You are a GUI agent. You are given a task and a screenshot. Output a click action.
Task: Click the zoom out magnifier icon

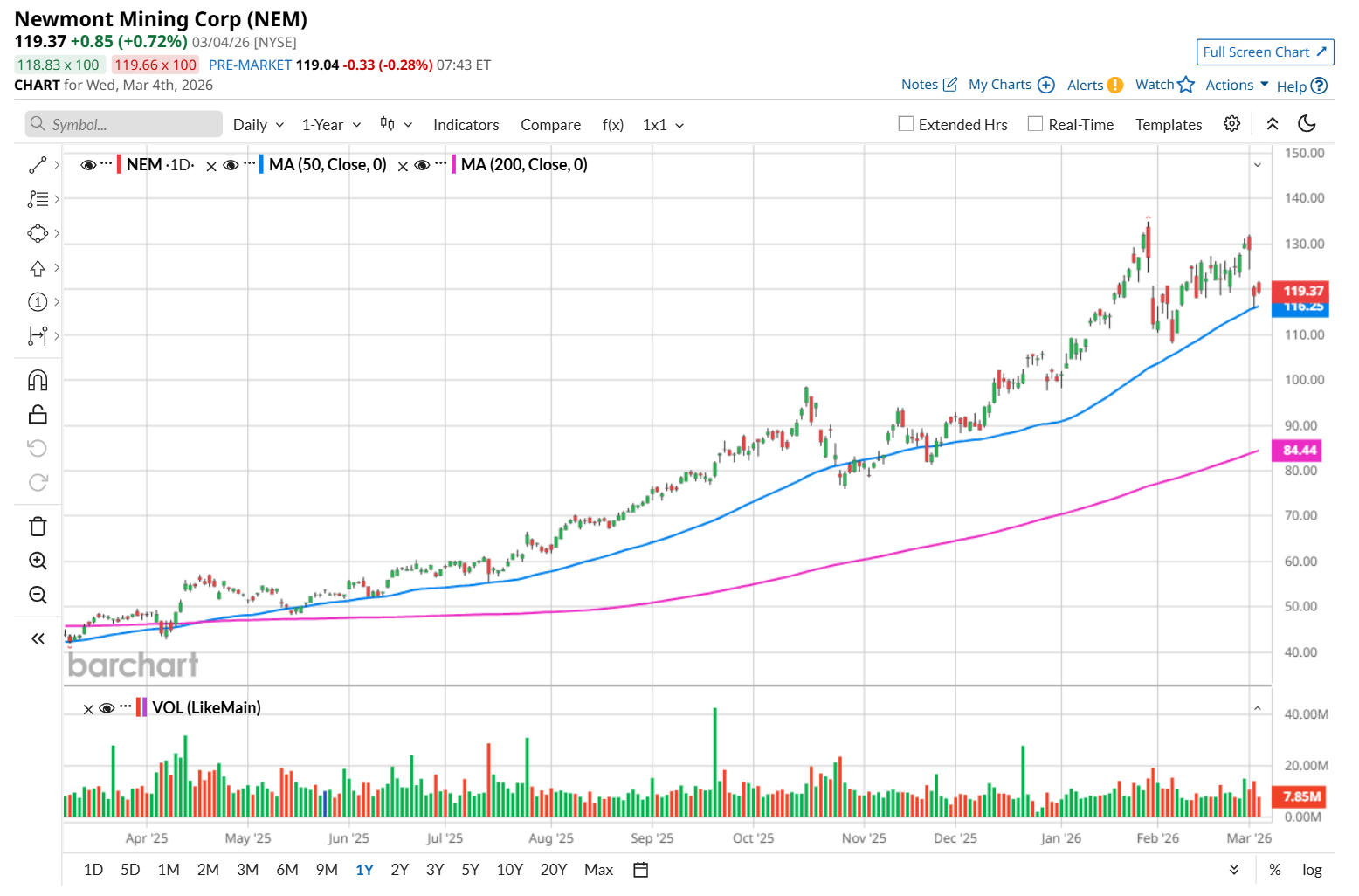(38, 595)
